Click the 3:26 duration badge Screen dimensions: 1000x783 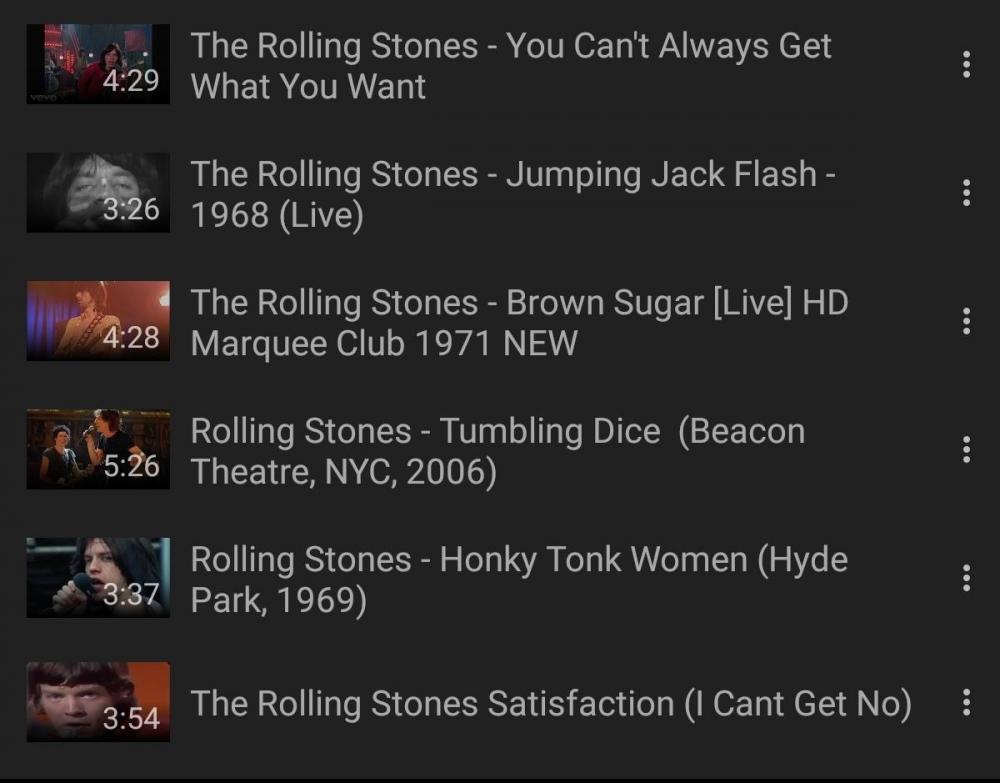coord(131,209)
